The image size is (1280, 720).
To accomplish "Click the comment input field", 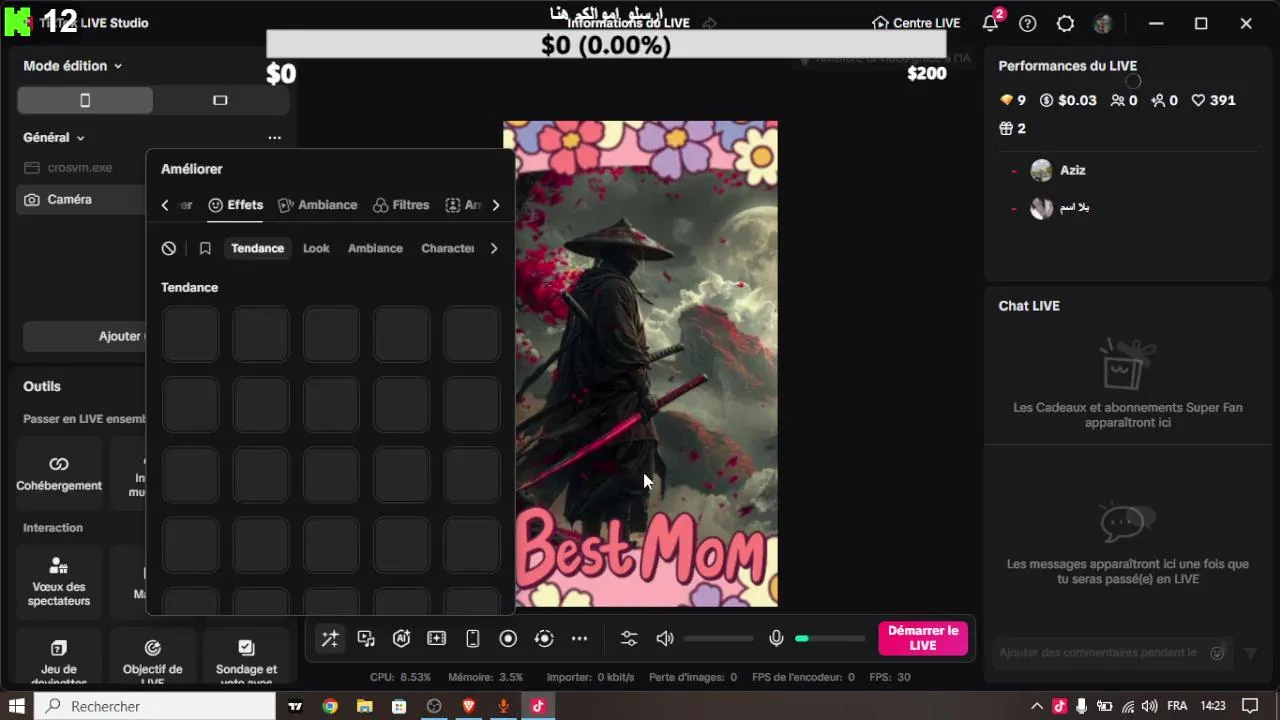I will [1098, 653].
